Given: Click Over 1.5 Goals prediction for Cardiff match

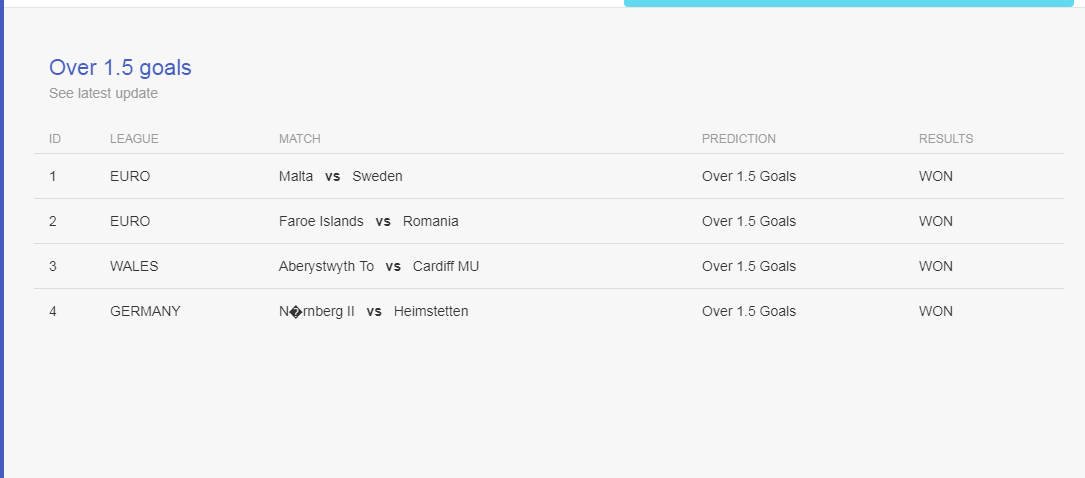Looking at the screenshot, I should tap(749, 266).
